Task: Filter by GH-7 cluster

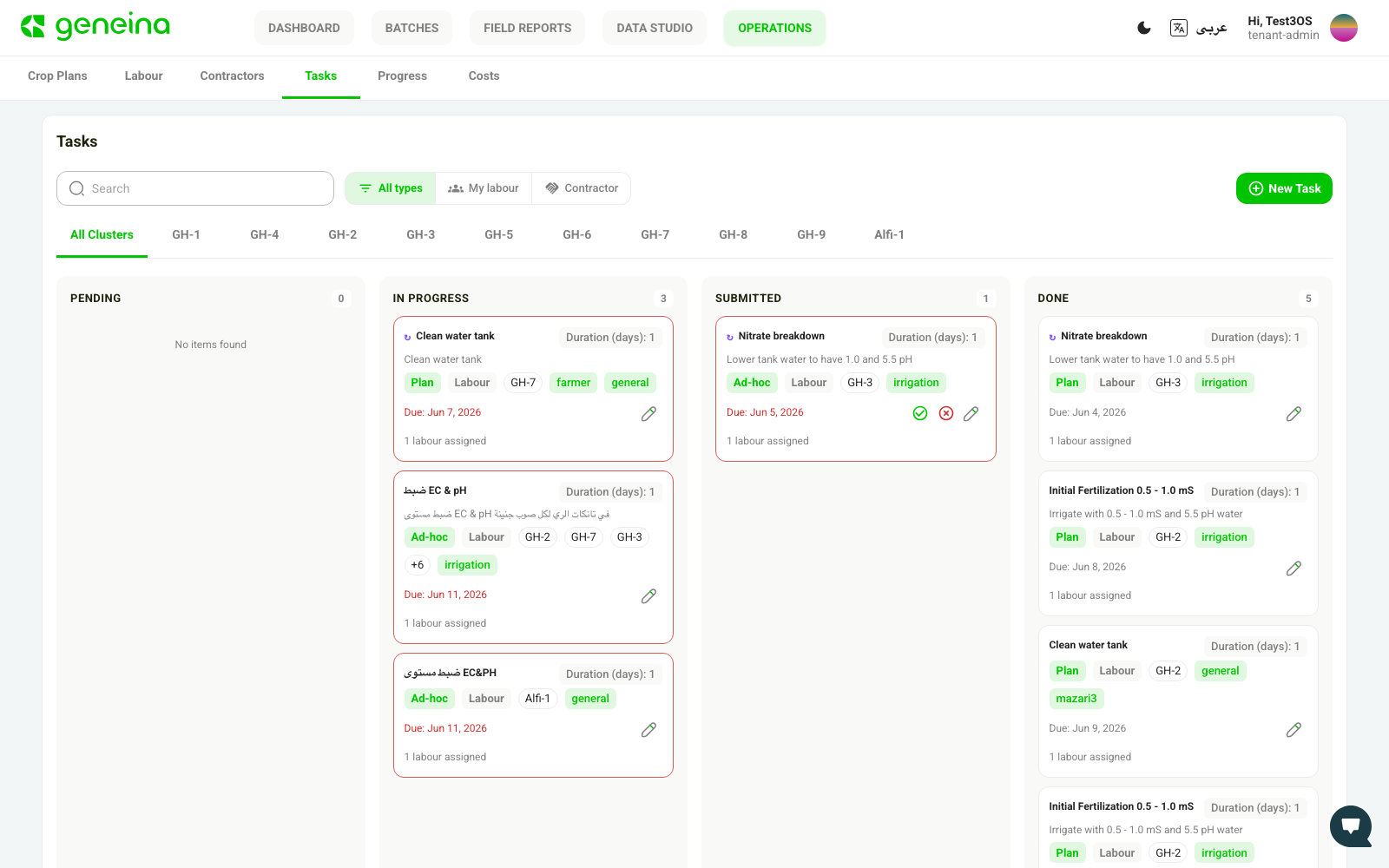Action: [x=655, y=235]
